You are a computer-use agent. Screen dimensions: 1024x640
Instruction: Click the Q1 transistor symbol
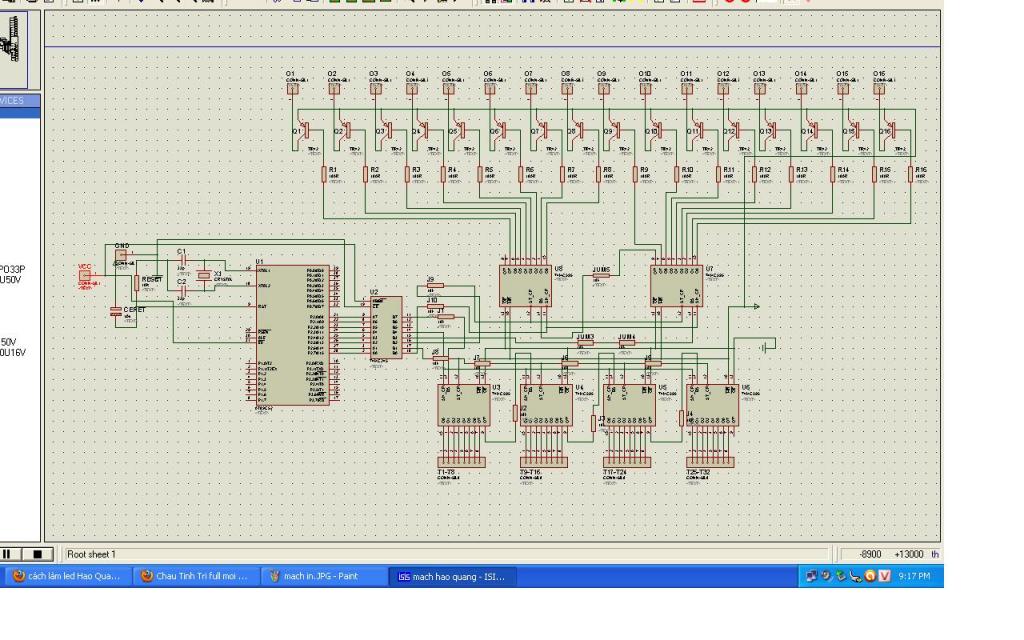click(301, 131)
